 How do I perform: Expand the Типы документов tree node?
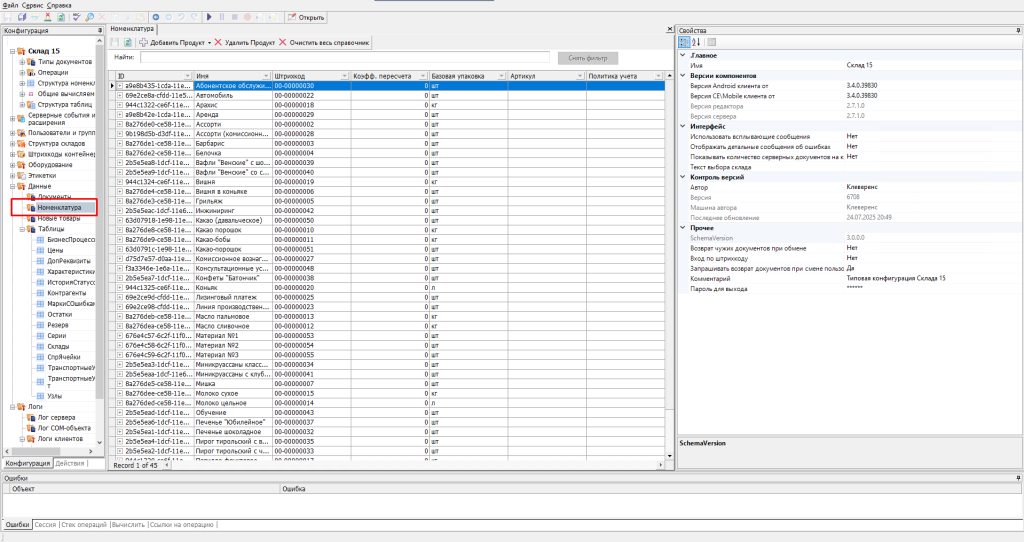[21, 62]
